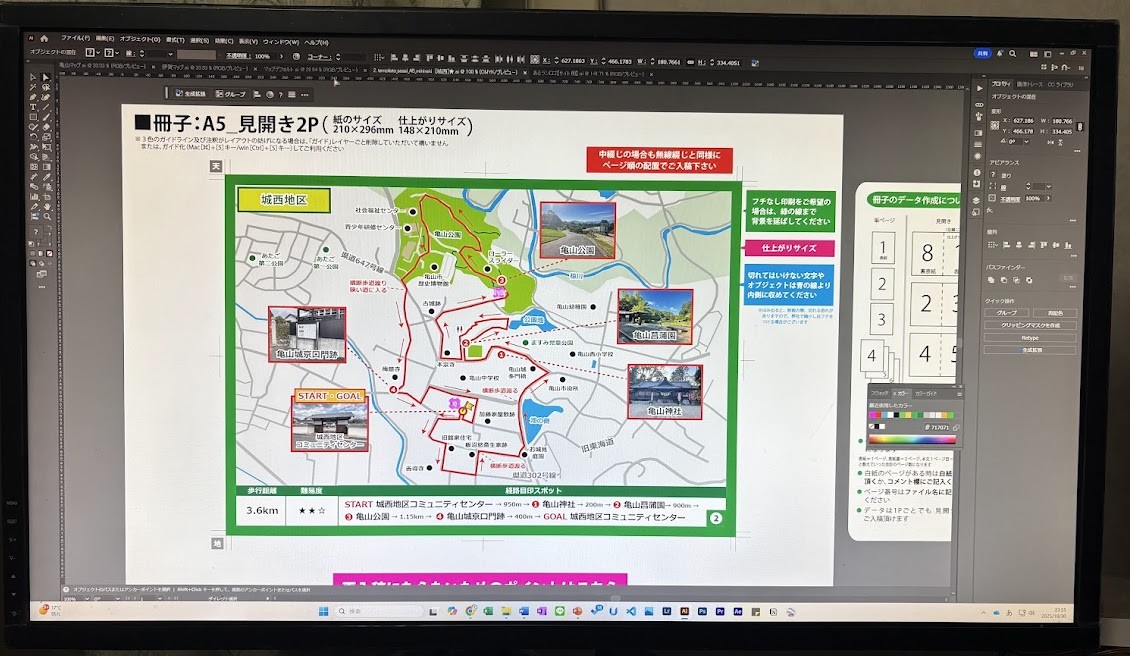Open Photoshop from the Windows taskbar
This screenshot has width=1130, height=656.
coord(703,610)
